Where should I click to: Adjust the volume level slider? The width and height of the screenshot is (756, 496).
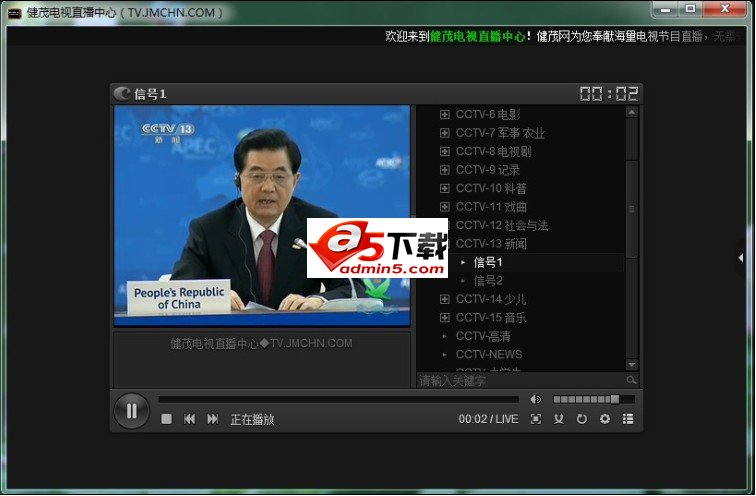(592, 399)
